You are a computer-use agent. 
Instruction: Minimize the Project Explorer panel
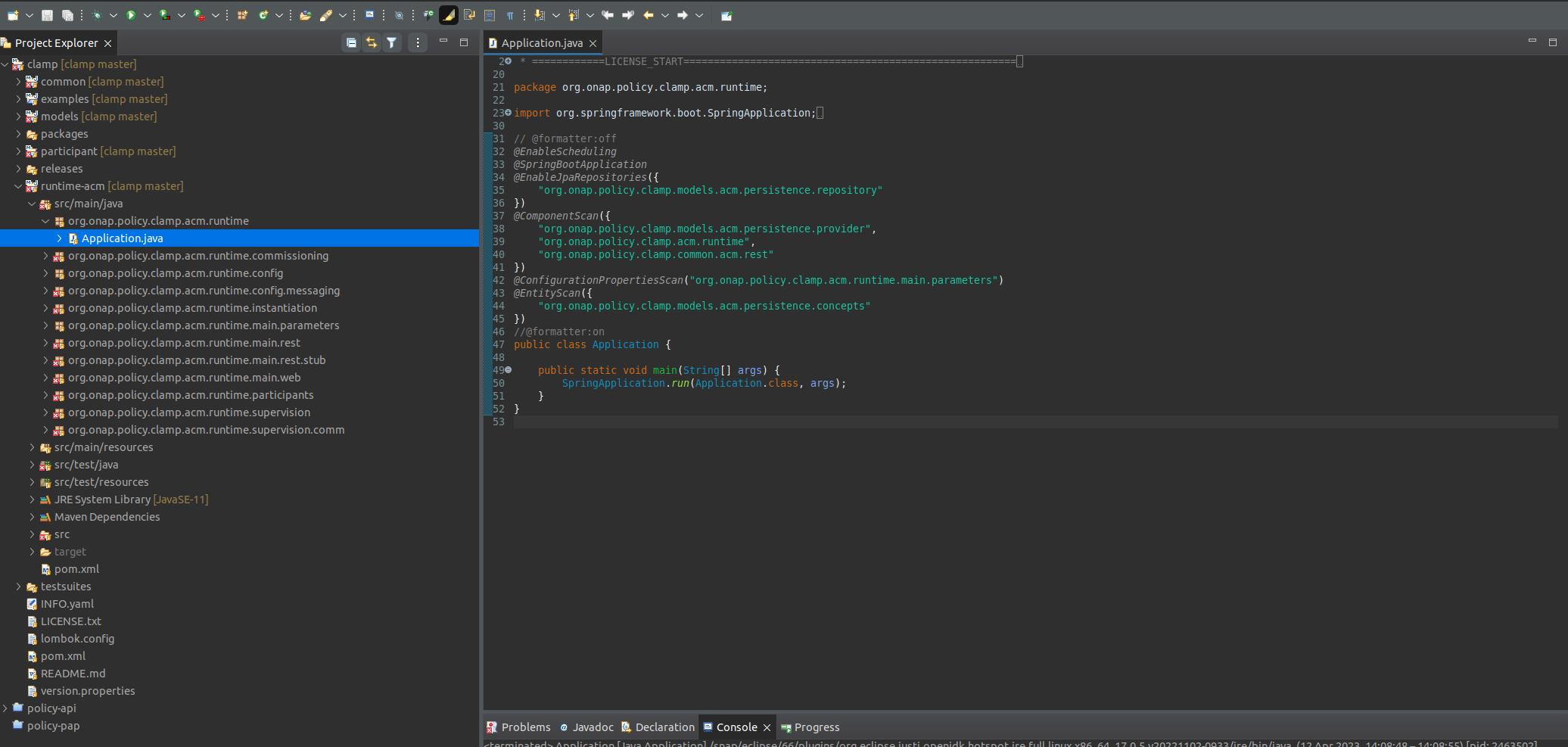pos(443,41)
